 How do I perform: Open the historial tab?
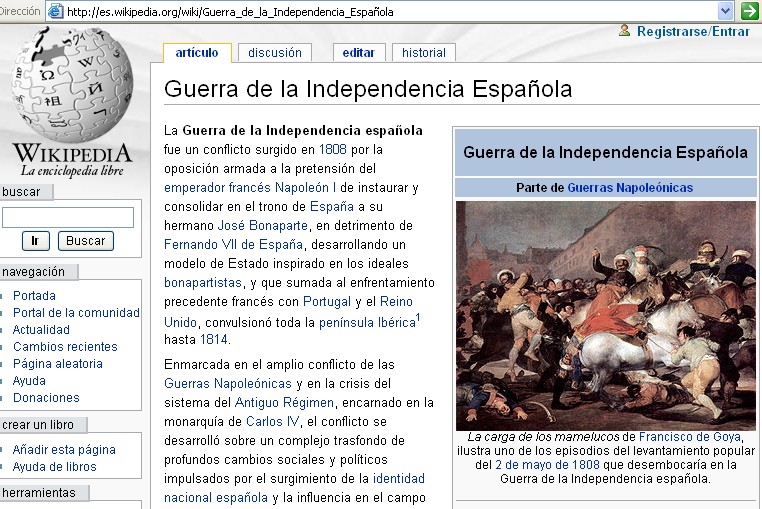tap(424, 53)
